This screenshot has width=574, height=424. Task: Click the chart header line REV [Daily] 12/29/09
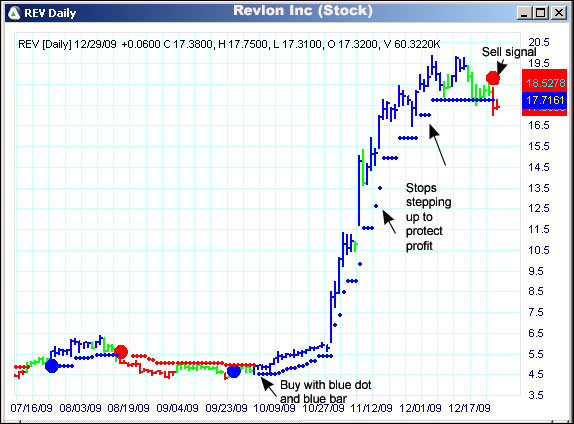point(229,44)
